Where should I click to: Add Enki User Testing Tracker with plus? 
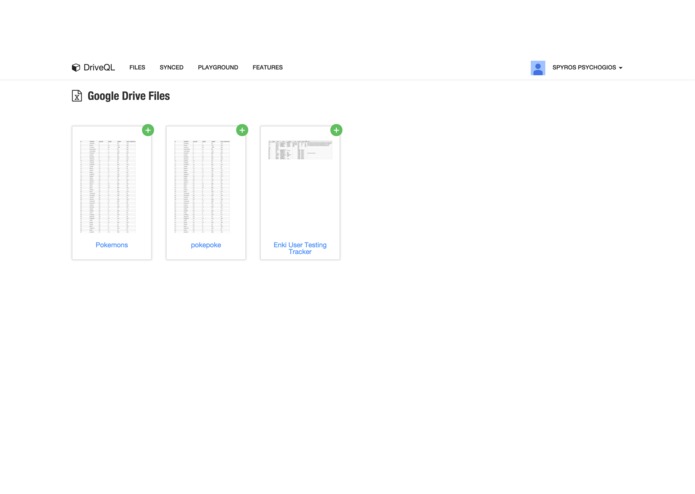[336, 130]
